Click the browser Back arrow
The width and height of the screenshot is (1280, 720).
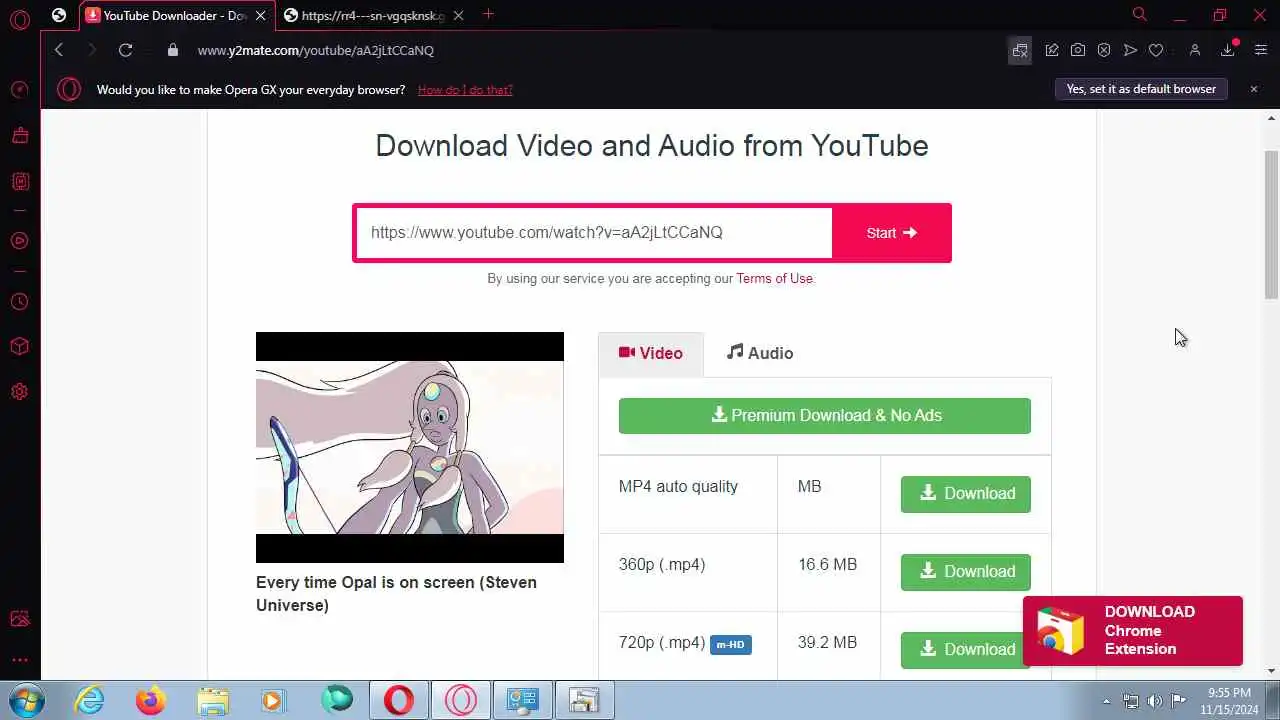59,50
